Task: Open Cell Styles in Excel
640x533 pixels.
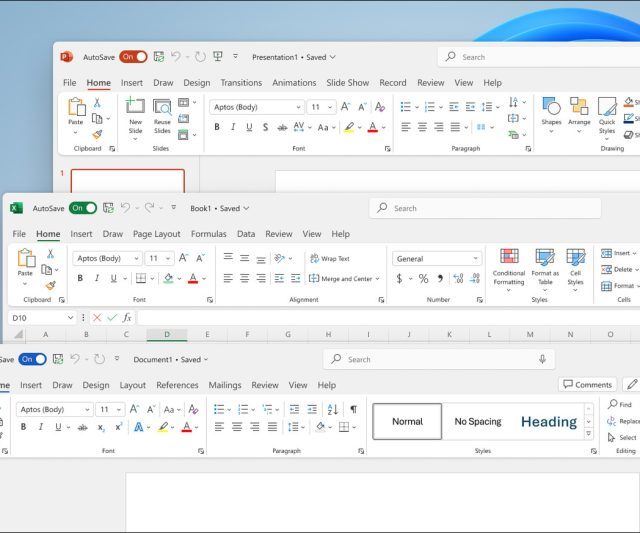Action: point(576,269)
